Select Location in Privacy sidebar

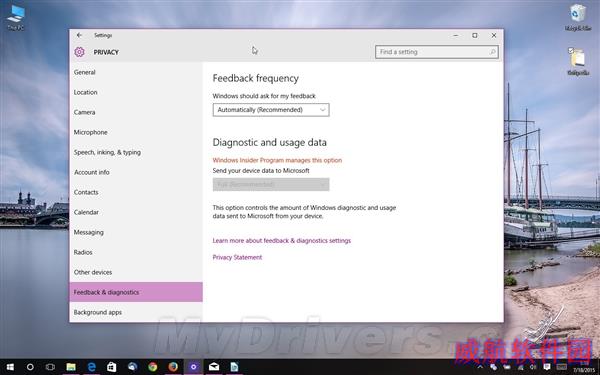[x=136, y=92]
